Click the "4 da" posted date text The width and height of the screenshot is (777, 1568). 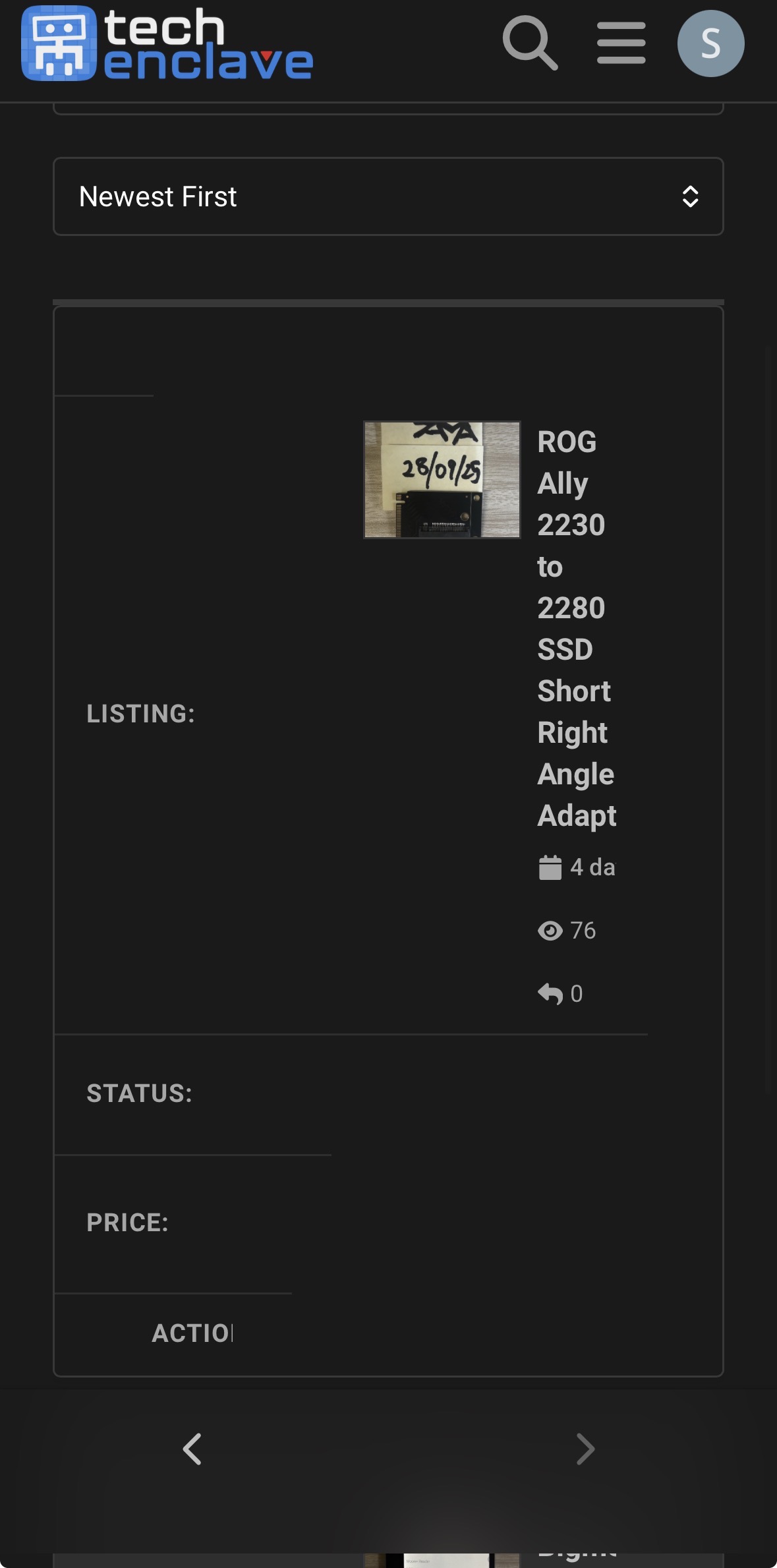[592, 867]
